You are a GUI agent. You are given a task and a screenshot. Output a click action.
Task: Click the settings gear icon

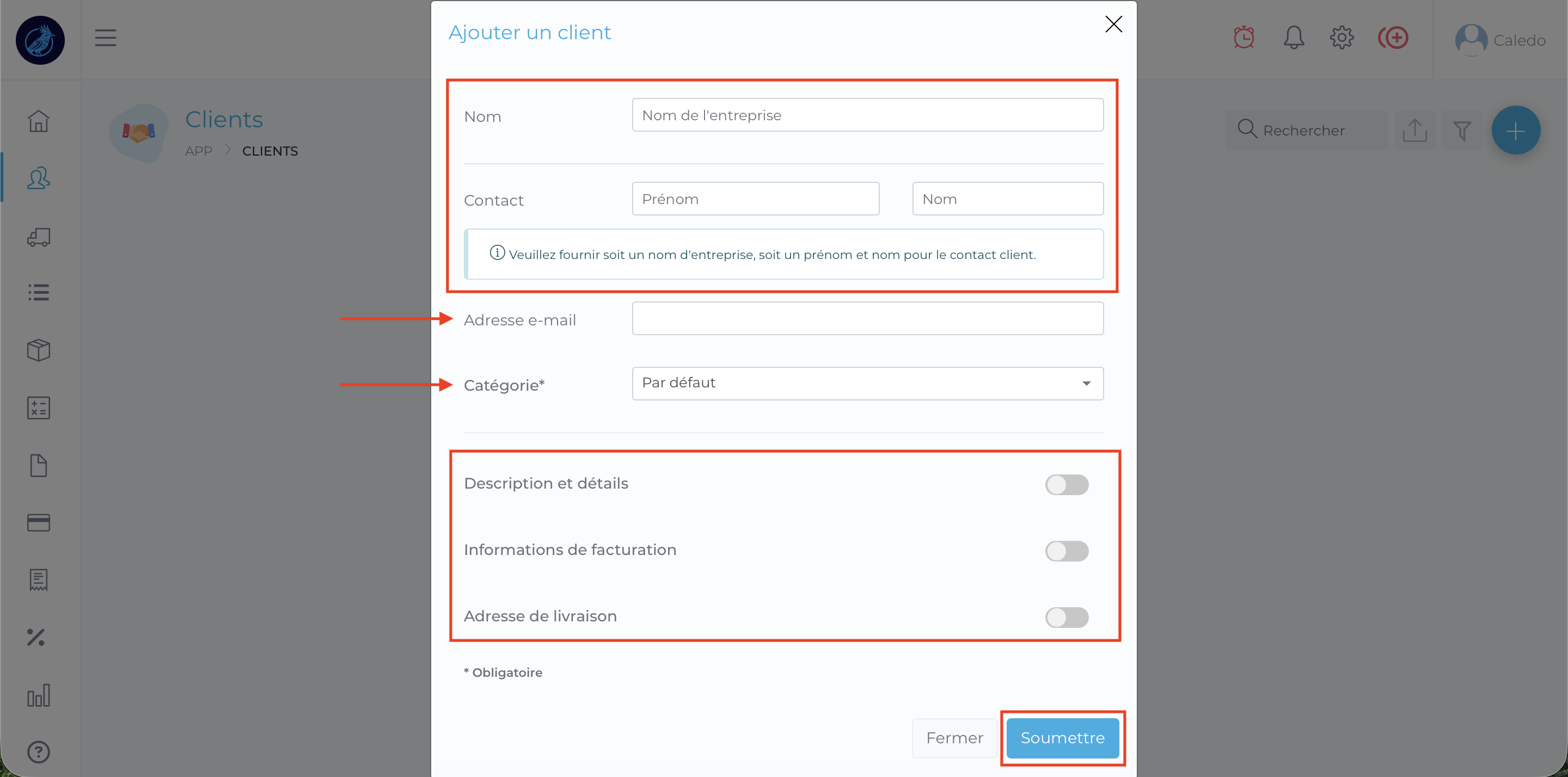pyautogui.click(x=1342, y=38)
